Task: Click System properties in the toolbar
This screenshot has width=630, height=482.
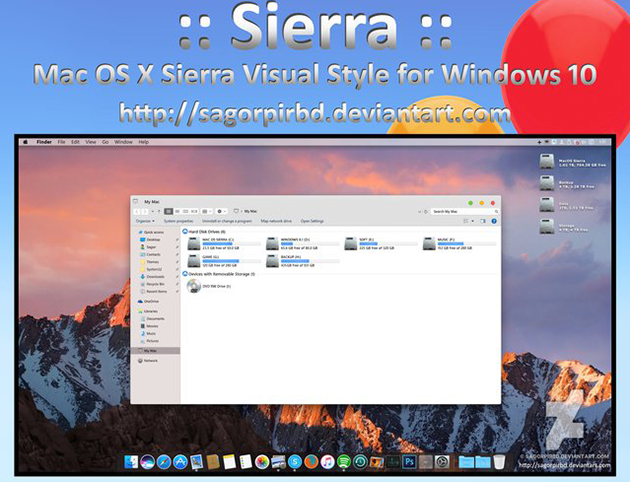Action: (x=180, y=221)
